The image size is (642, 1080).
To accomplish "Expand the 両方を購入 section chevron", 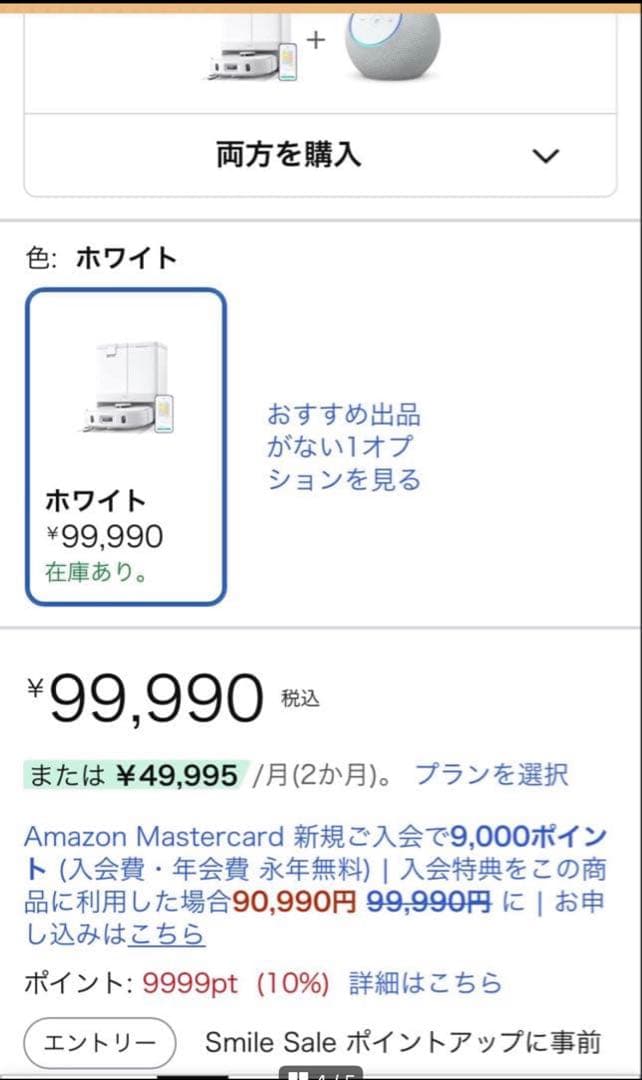I will 546,156.
